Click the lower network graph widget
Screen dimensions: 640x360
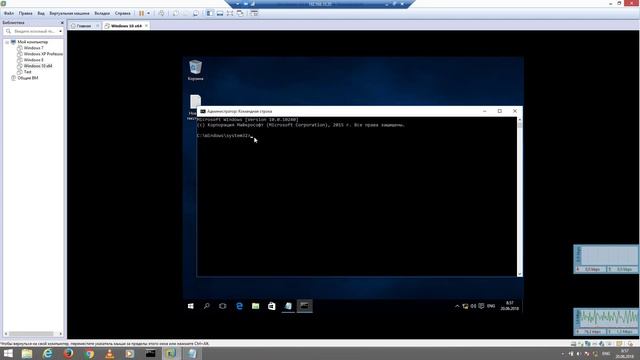click(x=606, y=322)
